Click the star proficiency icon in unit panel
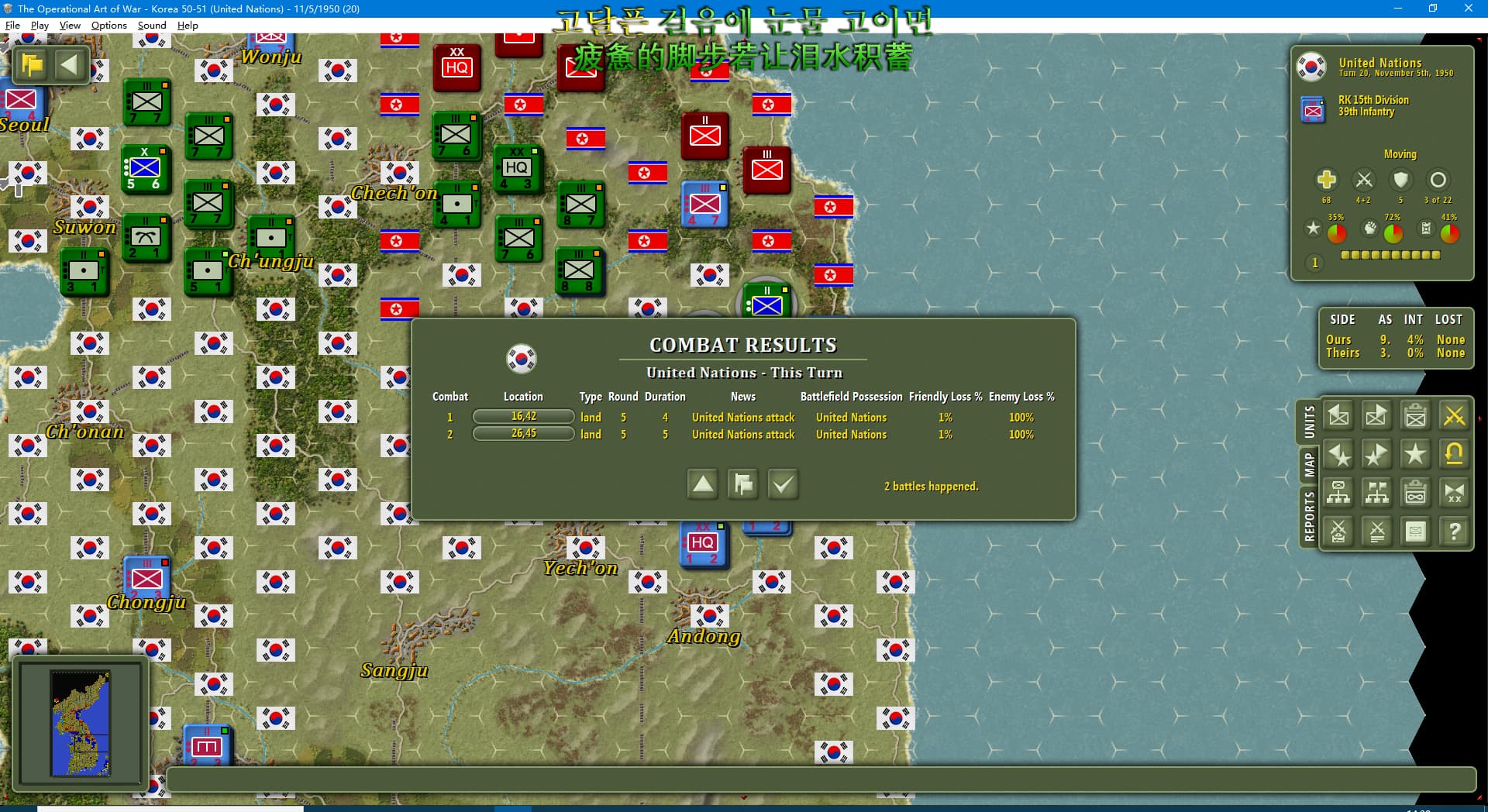1488x812 pixels. point(1313,228)
